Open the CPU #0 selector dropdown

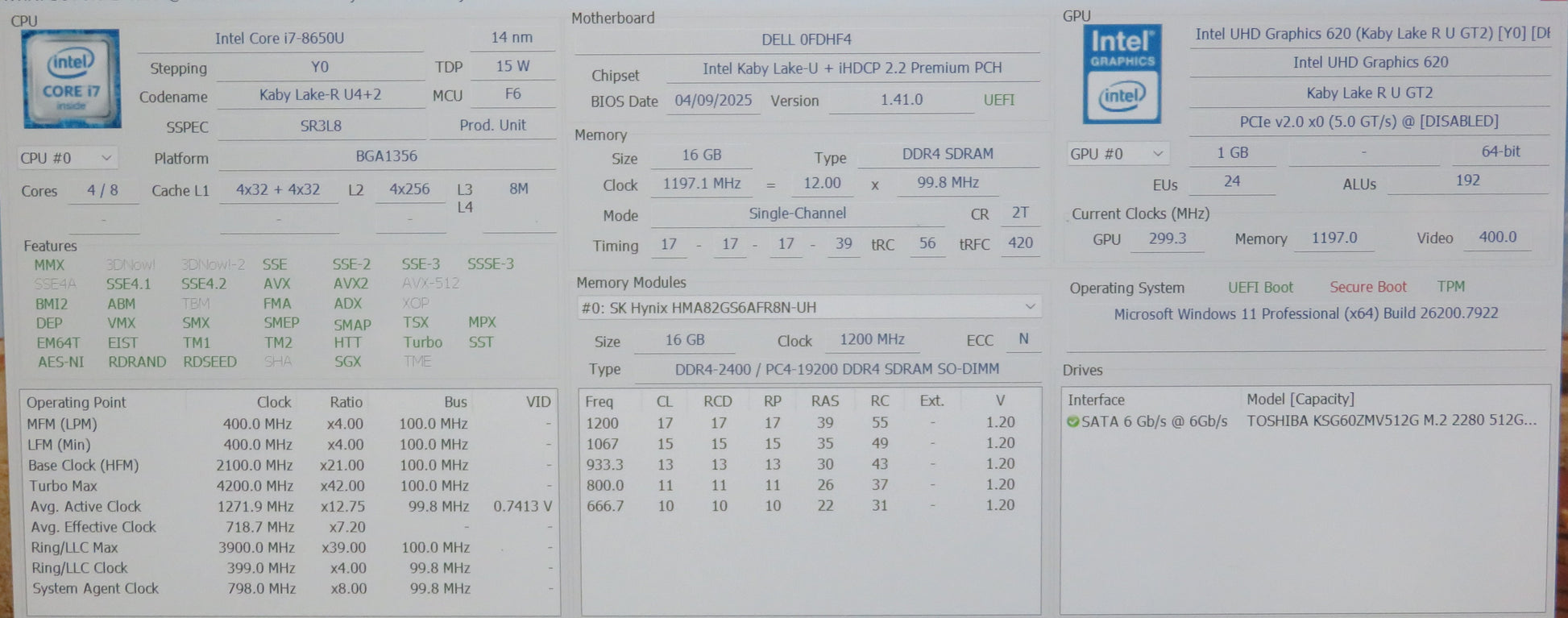coord(67,158)
